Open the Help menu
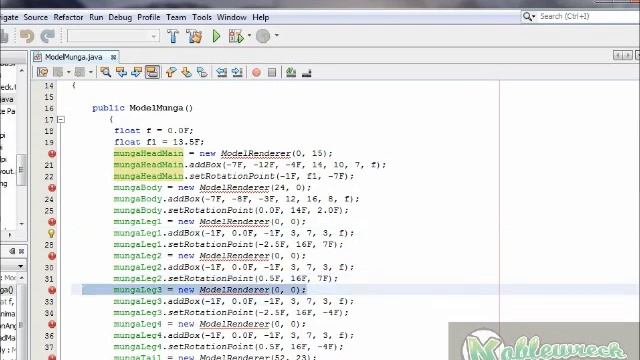The image size is (640, 360). click(260, 17)
